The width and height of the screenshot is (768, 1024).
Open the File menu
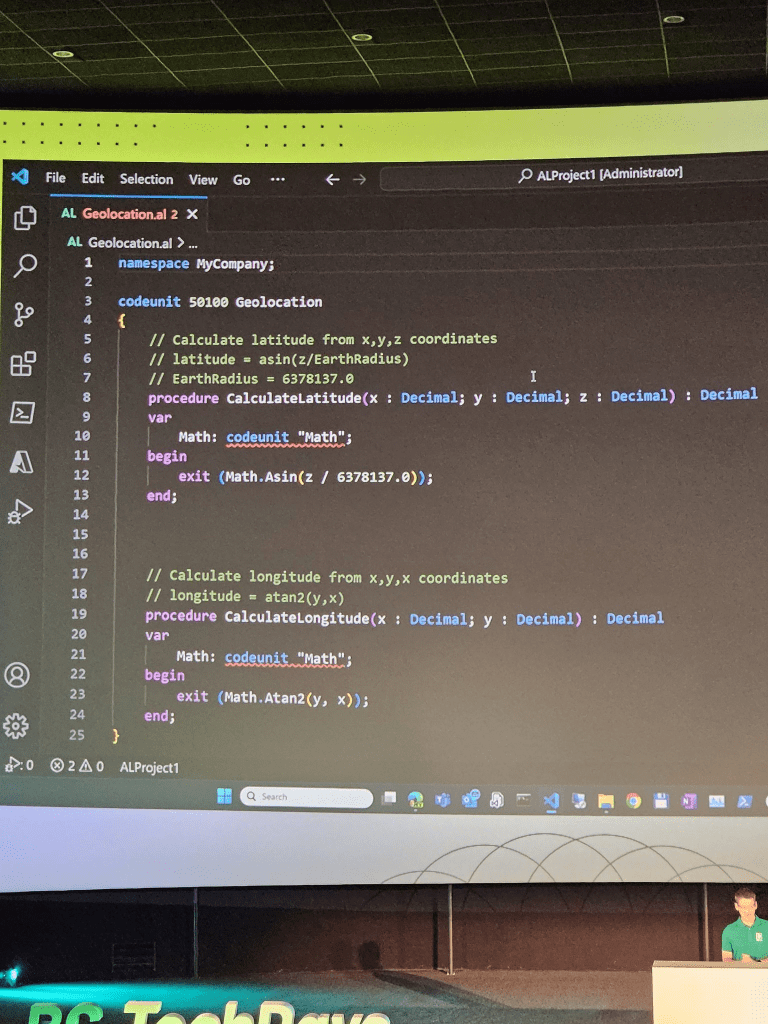click(55, 178)
